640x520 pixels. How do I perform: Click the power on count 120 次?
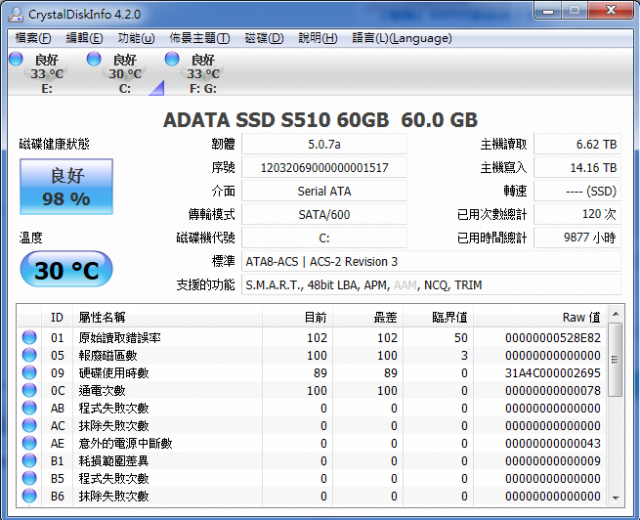coord(577,214)
